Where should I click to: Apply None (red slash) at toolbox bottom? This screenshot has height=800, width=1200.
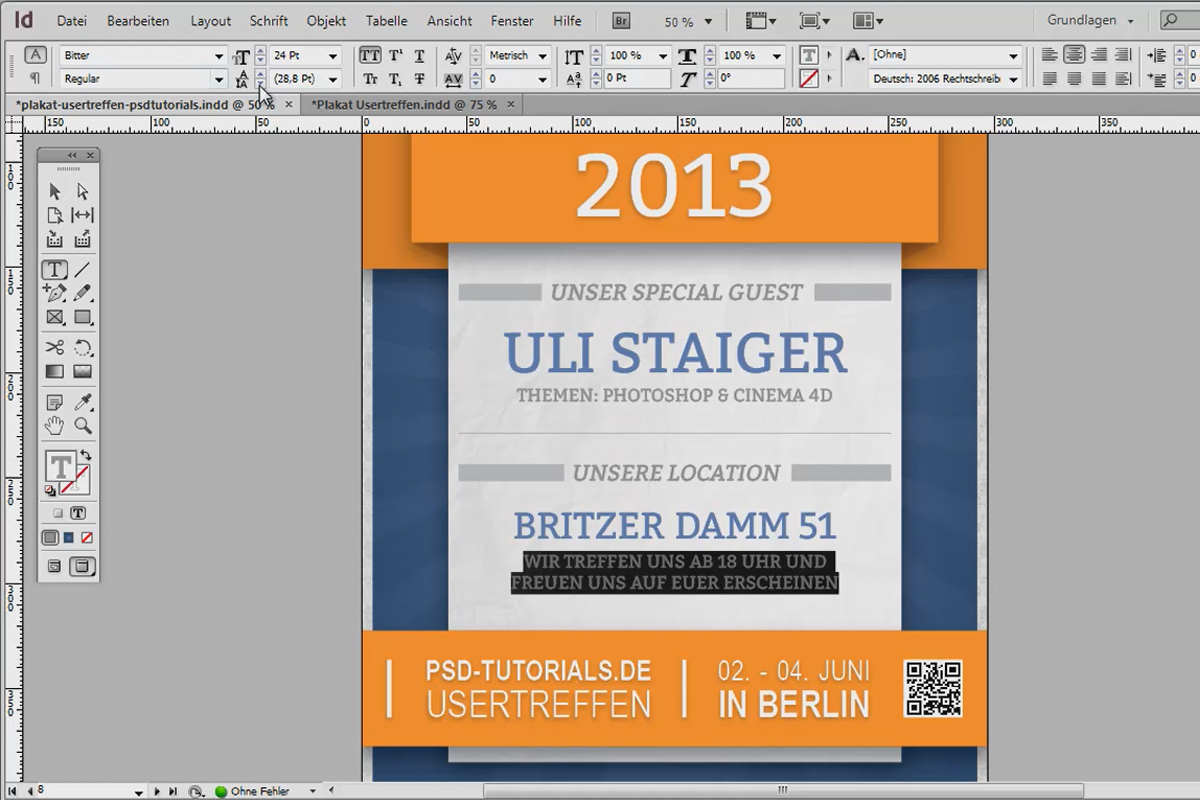[x=87, y=538]
